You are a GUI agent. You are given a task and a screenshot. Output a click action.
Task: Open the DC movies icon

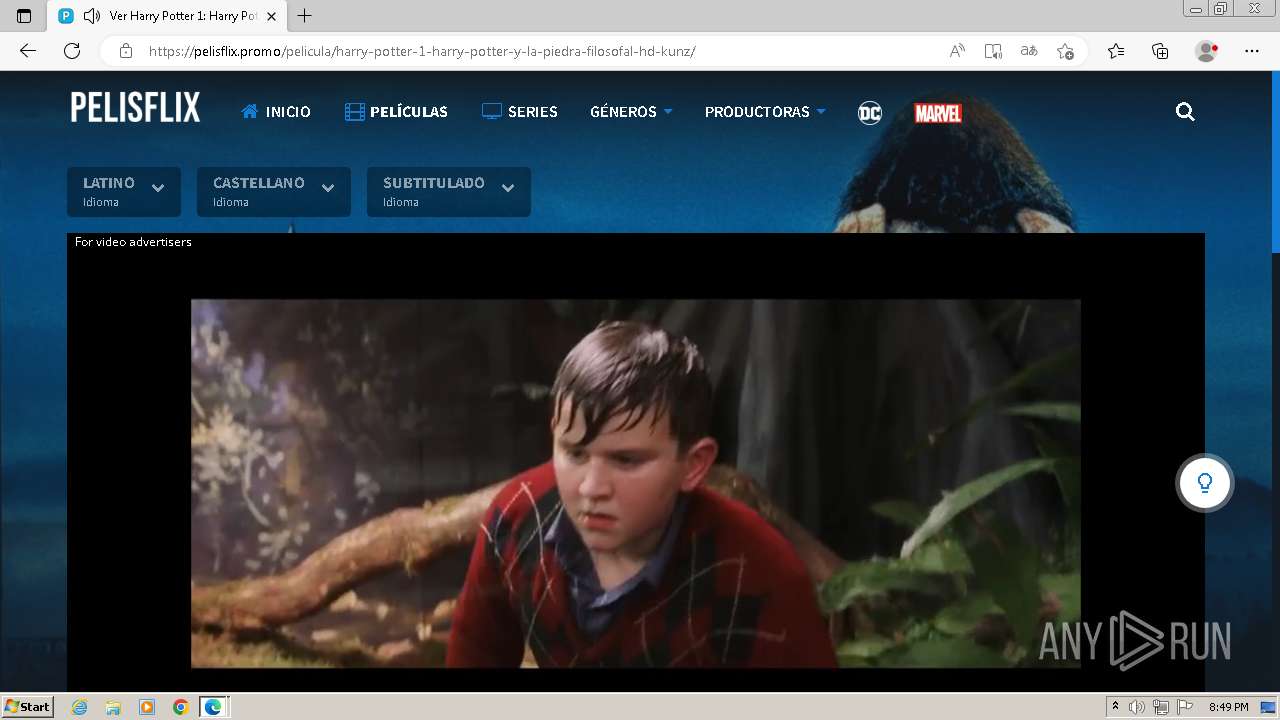click(870, 112)
